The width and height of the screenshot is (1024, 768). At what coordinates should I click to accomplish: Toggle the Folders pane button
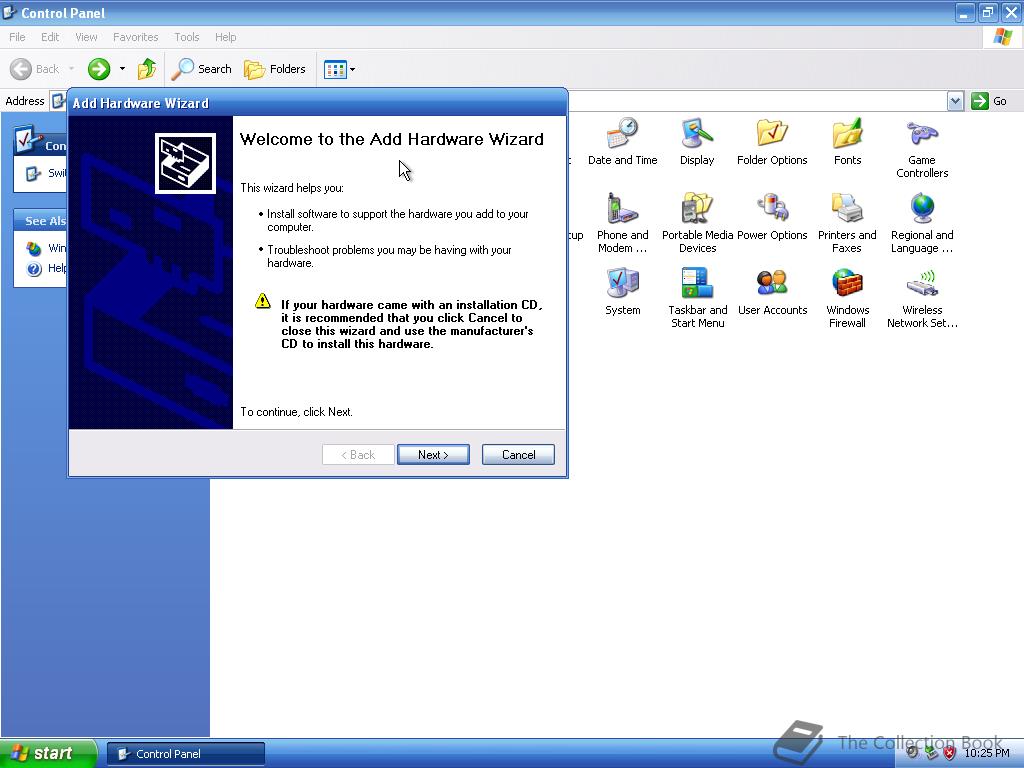[274, 69]
